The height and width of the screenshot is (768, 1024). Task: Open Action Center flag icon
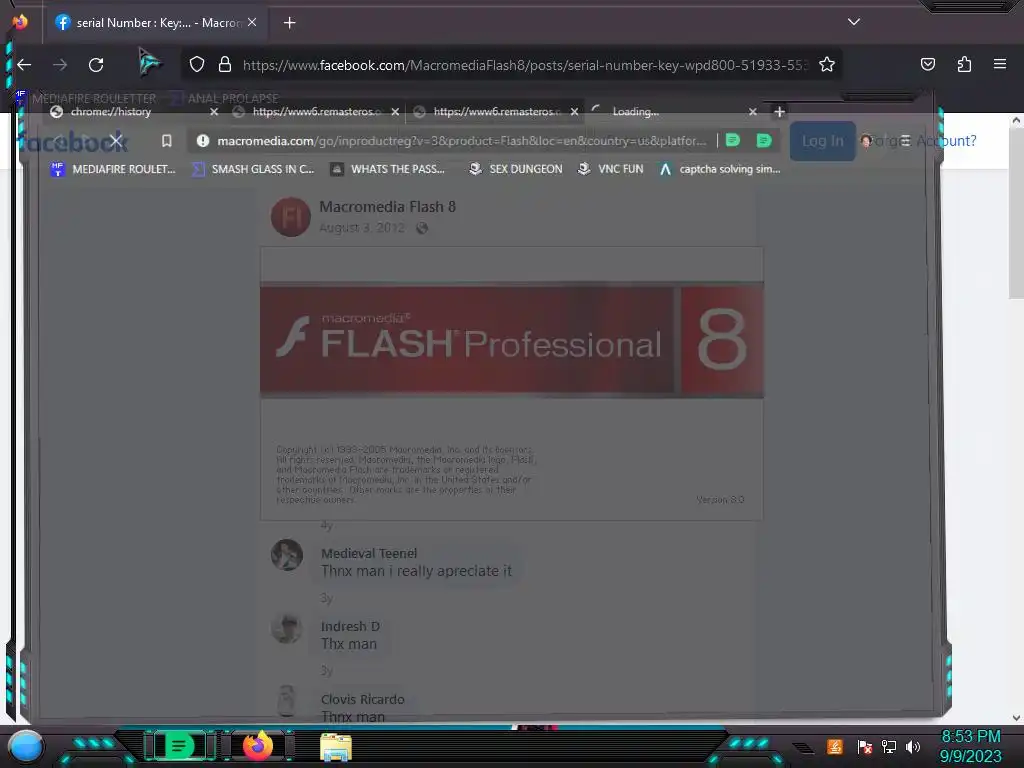pyautogui.click(x=864, y=746)
